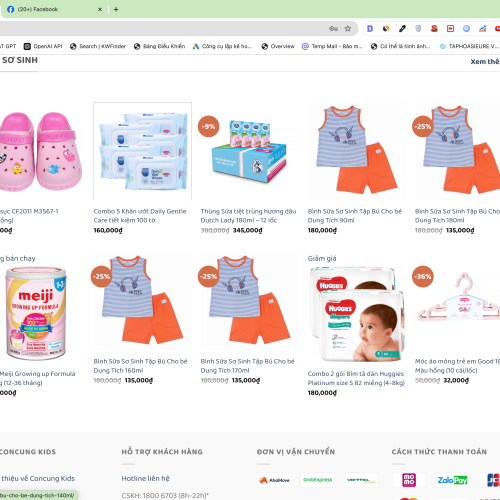Screen dimensions: 500x500
Task: Click the -36% discount badge on hangers
Action: coord(423,276)
